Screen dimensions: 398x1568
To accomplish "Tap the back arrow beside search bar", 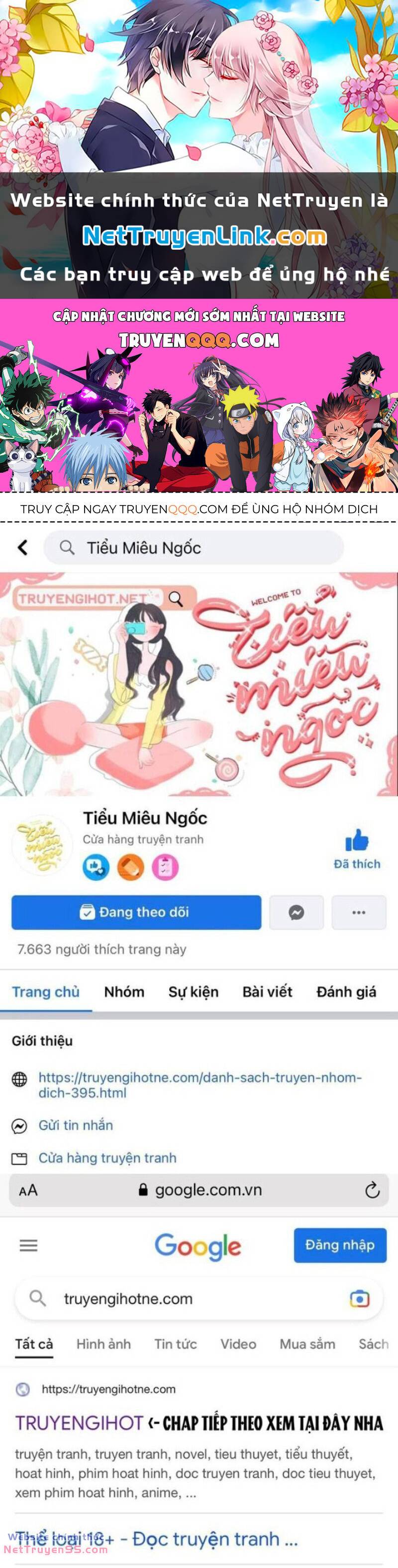I will click(23, 548).
